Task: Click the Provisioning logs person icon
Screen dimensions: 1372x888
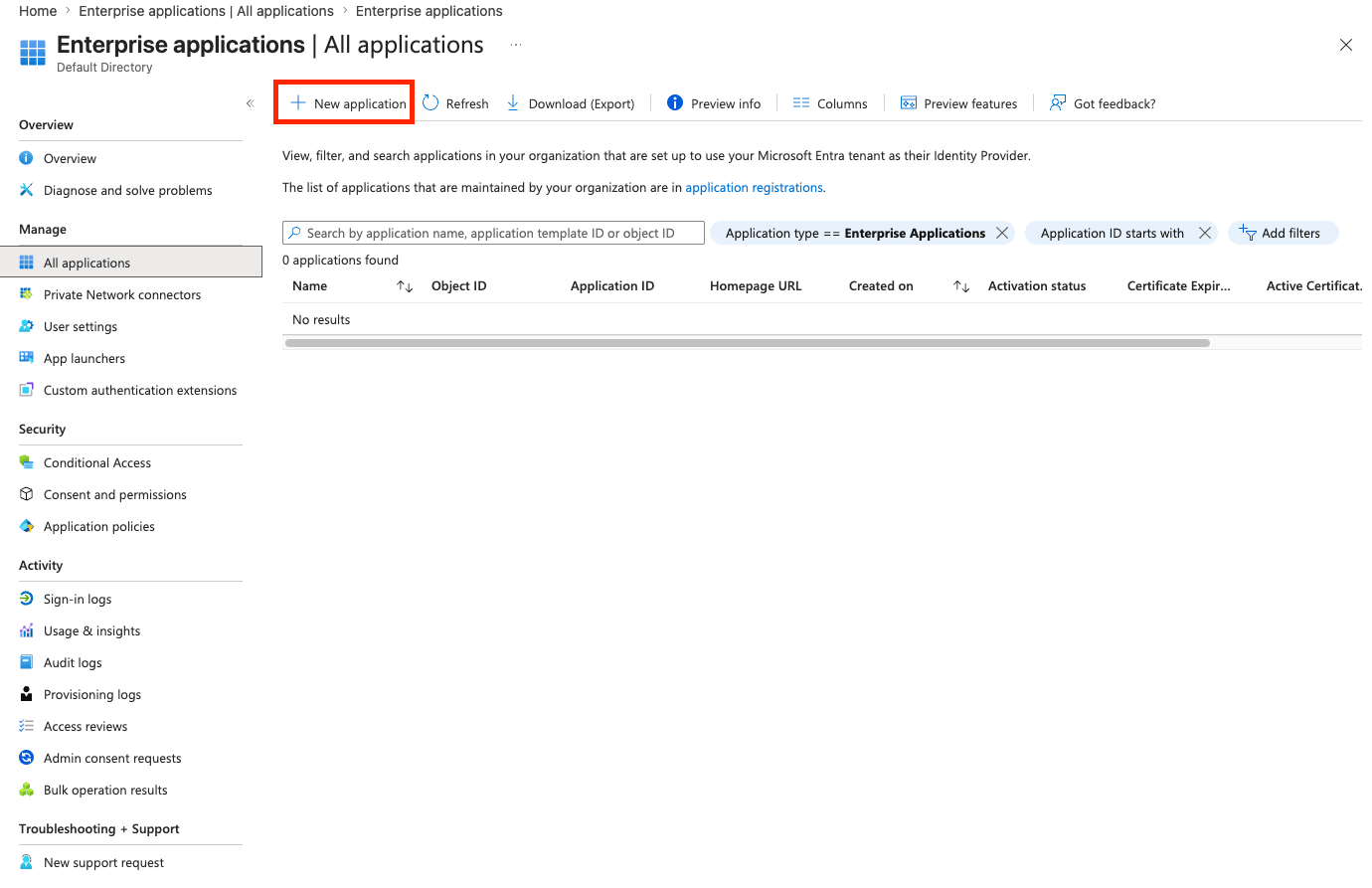Action: click(27, 694)
